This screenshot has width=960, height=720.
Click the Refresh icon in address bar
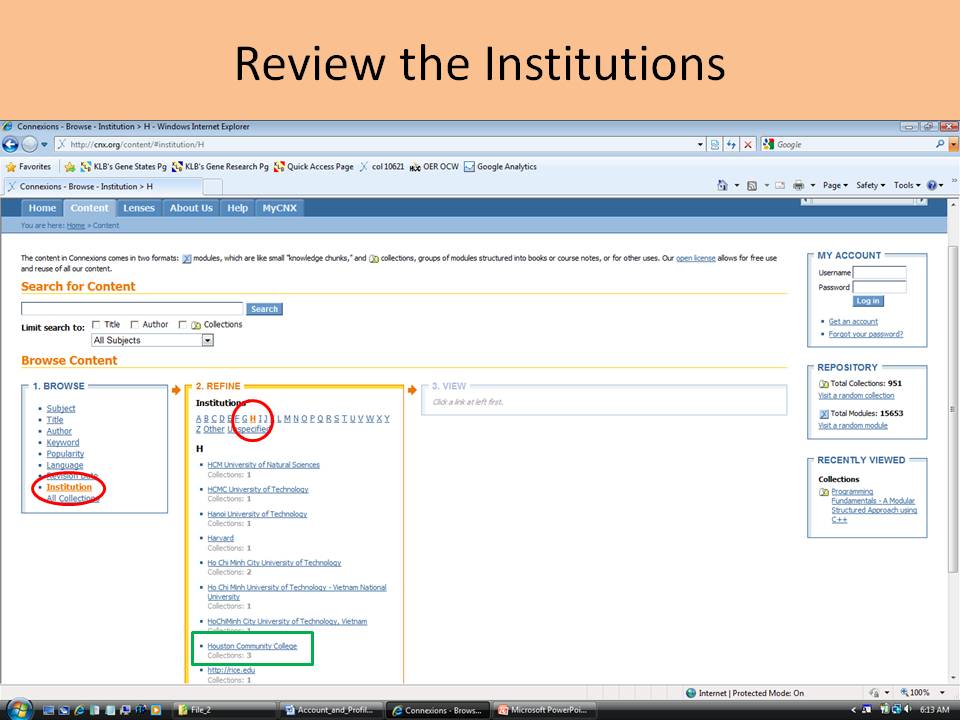(x=731, y=144)
